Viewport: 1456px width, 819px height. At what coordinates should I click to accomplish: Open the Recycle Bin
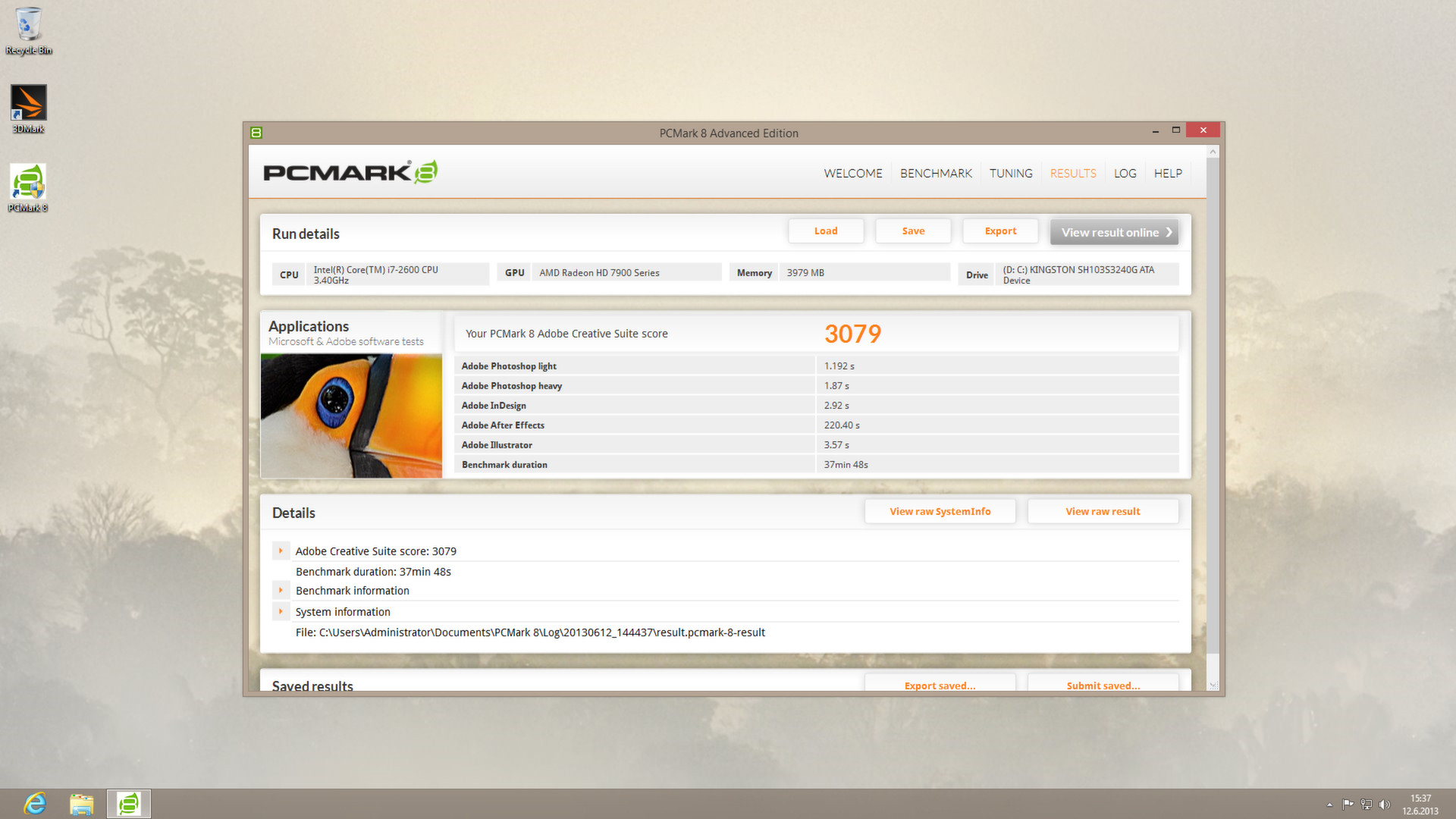tap(28, 23)
